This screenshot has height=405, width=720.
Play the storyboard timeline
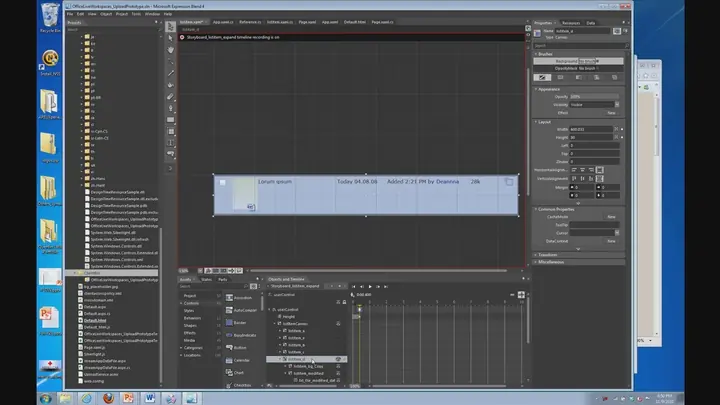(370, 287)
